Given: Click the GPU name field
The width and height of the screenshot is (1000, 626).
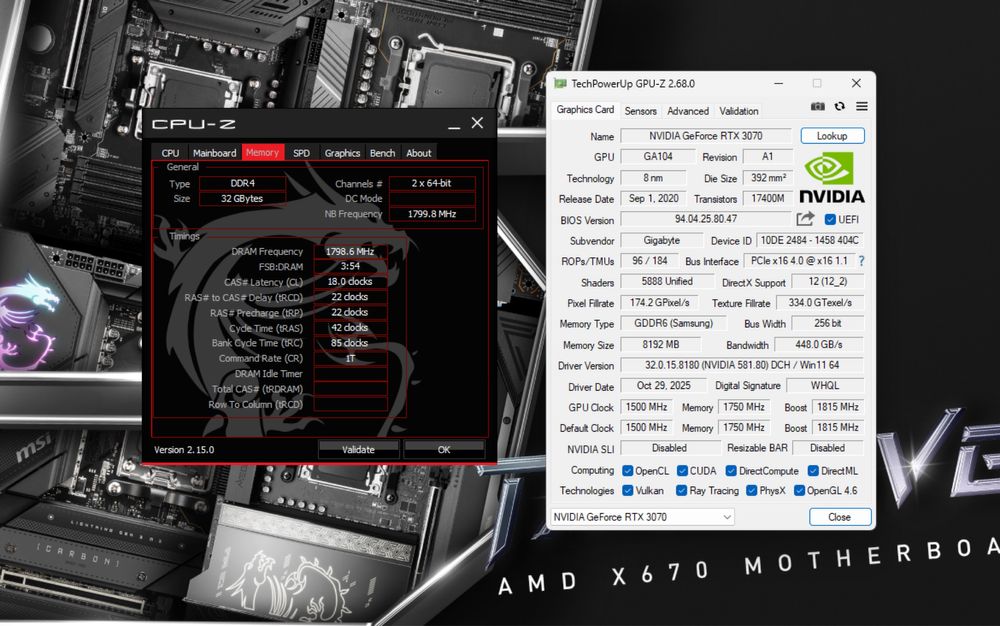Looking at the screenshot, I should point(706,136).
